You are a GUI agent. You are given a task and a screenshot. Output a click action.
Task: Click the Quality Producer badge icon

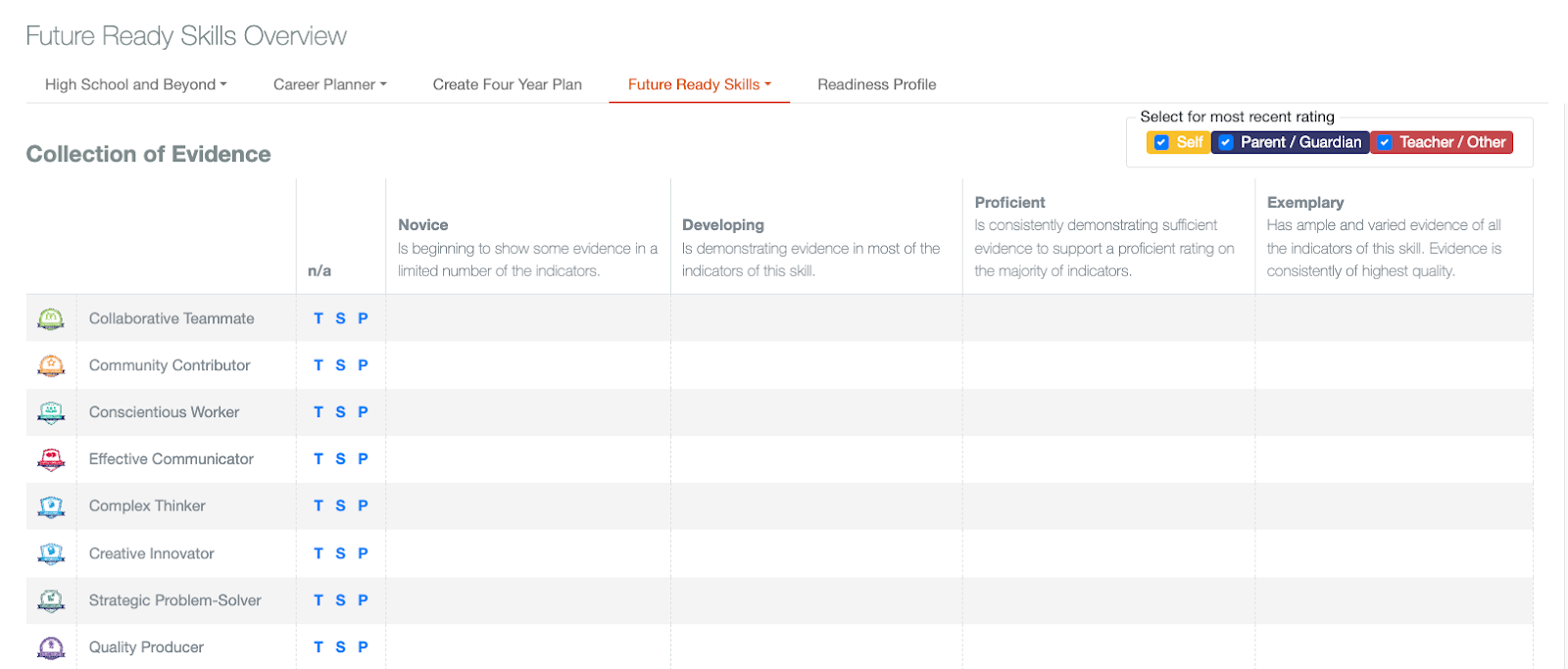click(x=51, y=647)
